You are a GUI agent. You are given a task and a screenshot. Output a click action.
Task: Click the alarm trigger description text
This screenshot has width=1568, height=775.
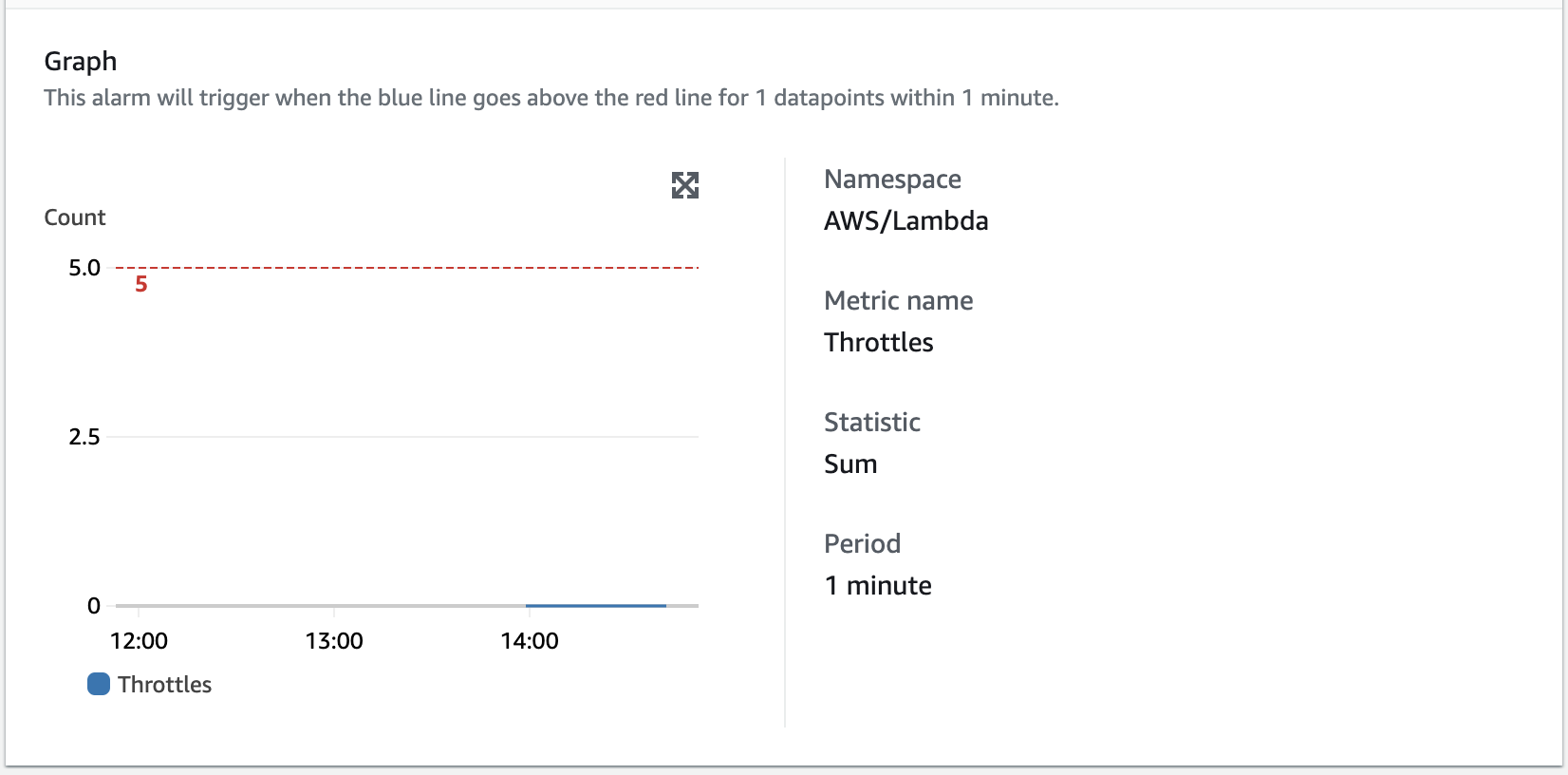[x=551, y=98]
